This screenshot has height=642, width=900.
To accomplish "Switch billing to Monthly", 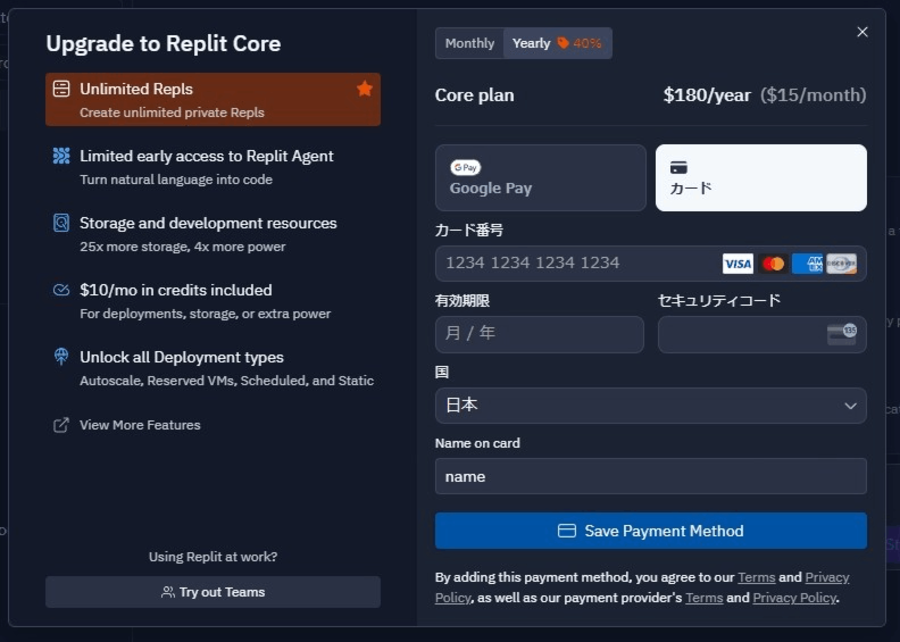I will pos(470,44).
